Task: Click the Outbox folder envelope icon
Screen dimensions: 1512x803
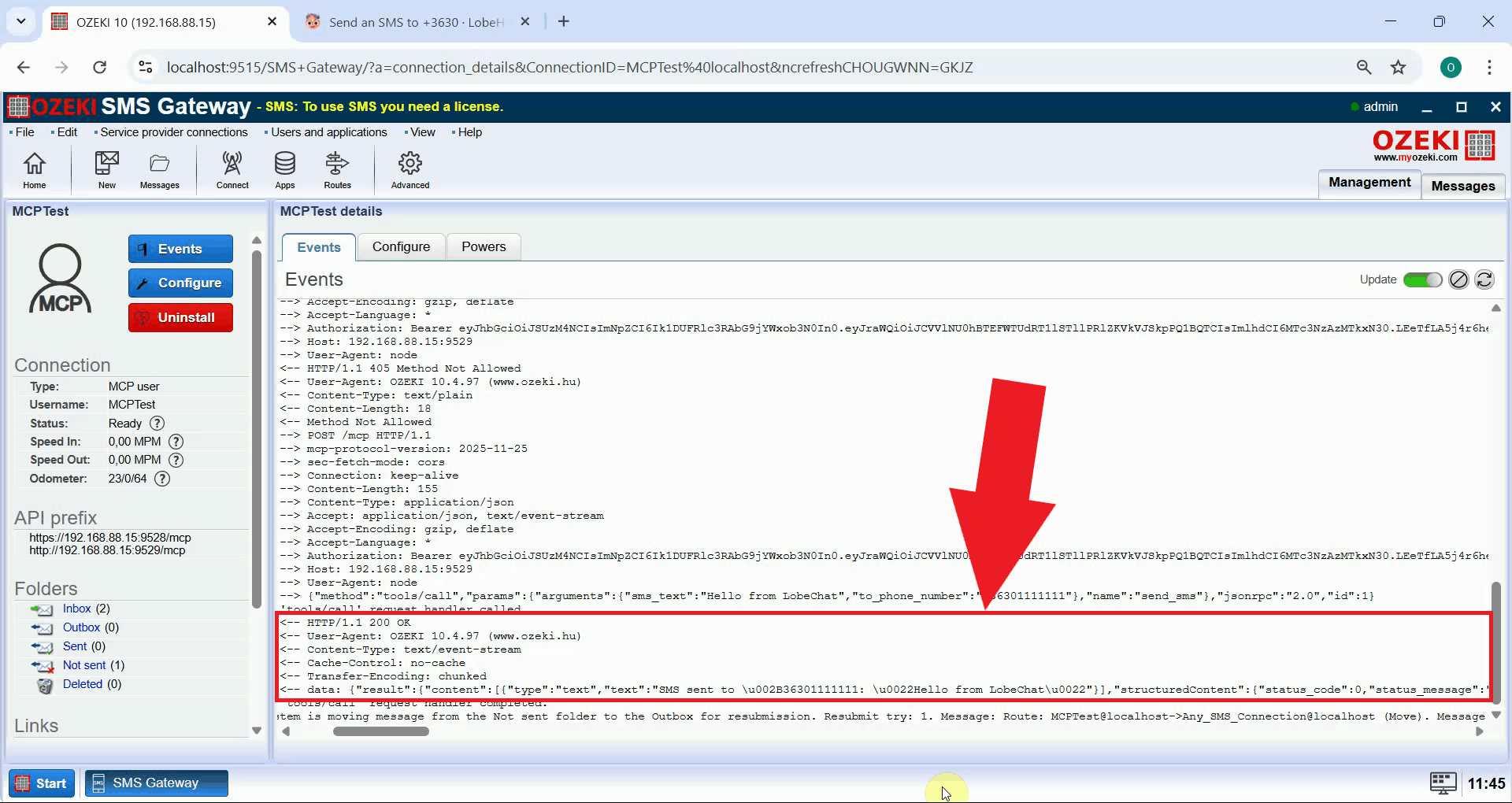Action: click(42, 628)
